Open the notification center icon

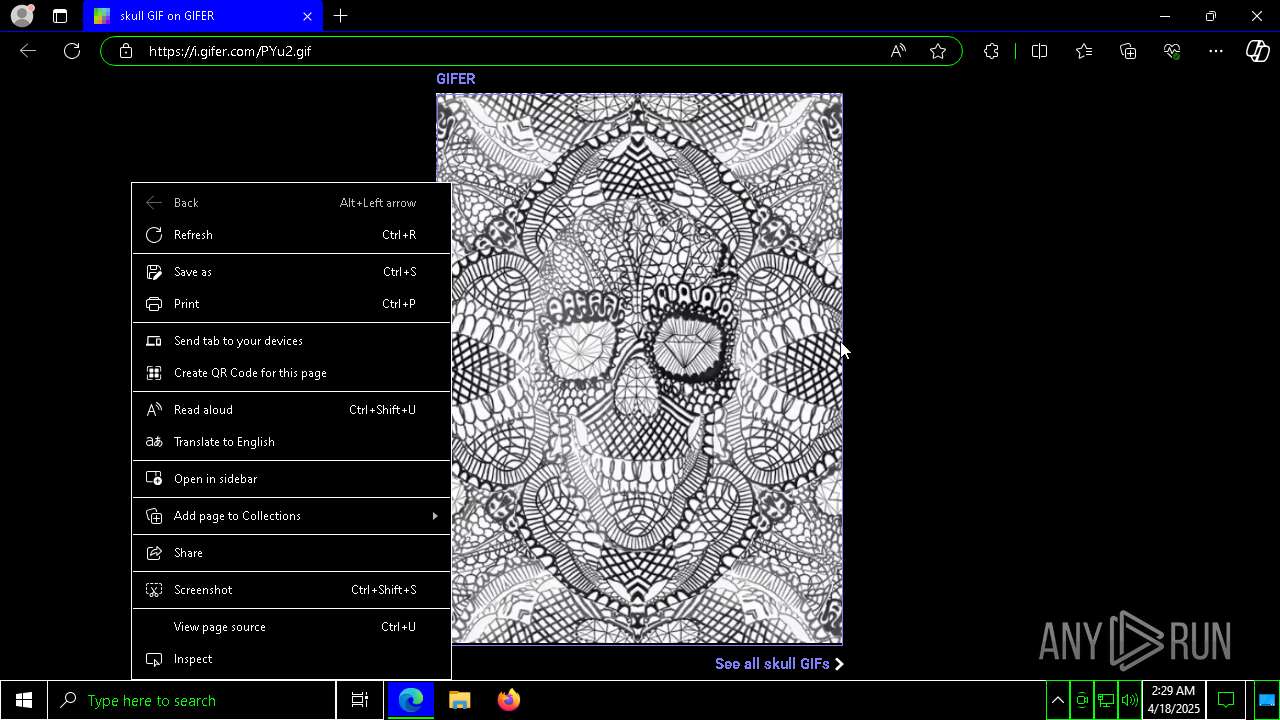click(x=1226, y=700)
